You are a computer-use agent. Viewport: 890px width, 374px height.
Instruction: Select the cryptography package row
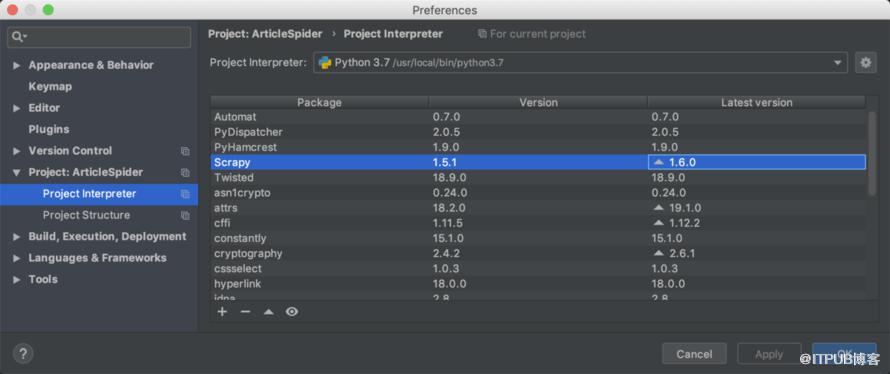coord(538,254)
